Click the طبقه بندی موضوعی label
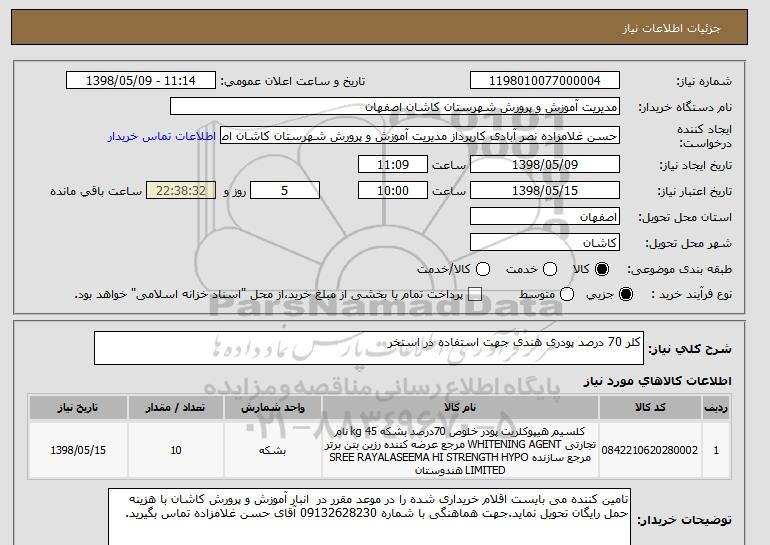 679,269
